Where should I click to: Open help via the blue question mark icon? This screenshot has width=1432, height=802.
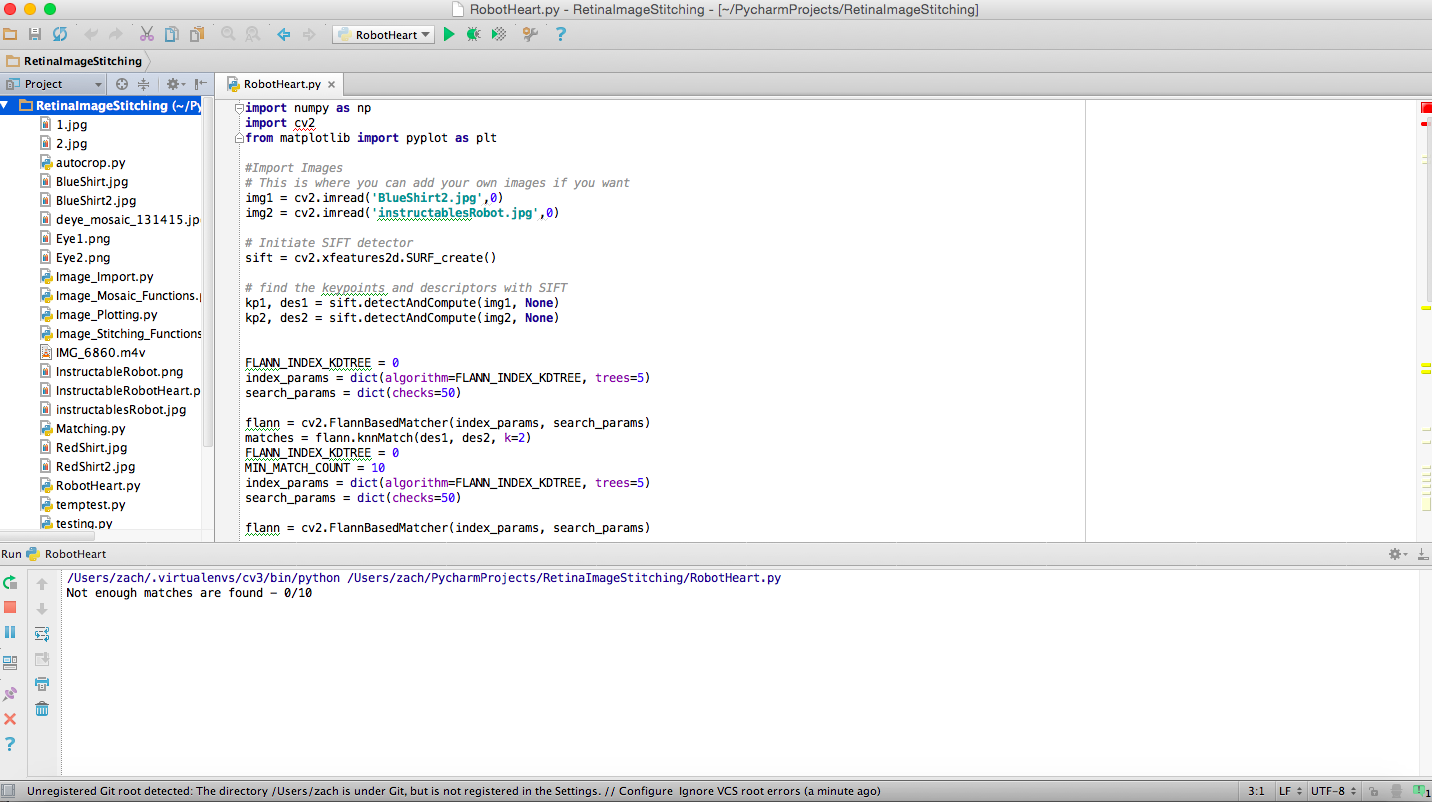pyautogui.click(x=560, y=33)
